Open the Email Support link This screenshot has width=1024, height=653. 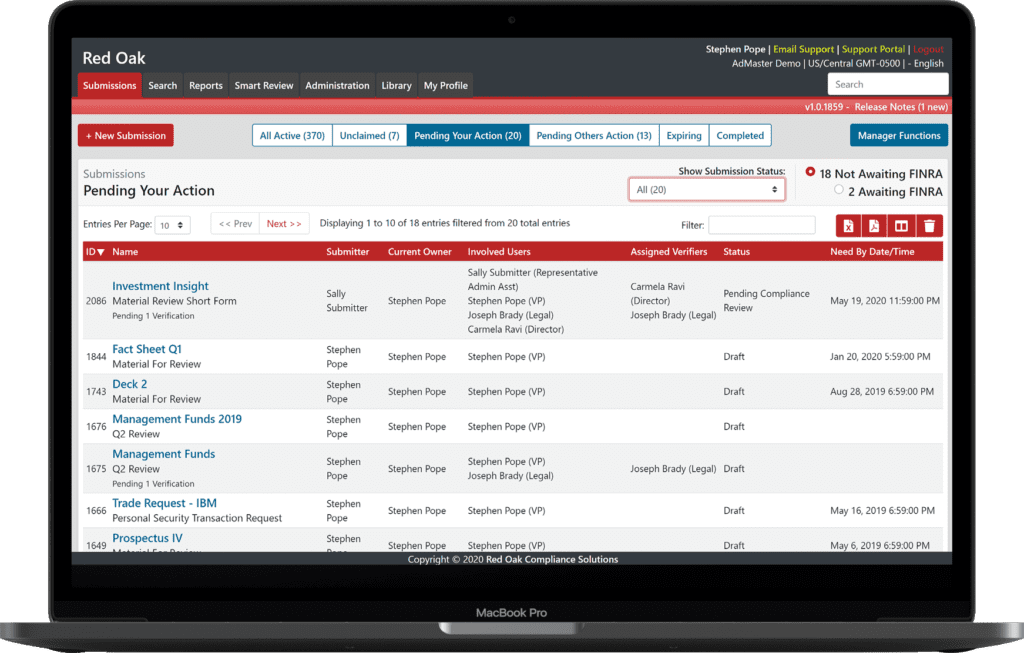(x=803, y=50)
